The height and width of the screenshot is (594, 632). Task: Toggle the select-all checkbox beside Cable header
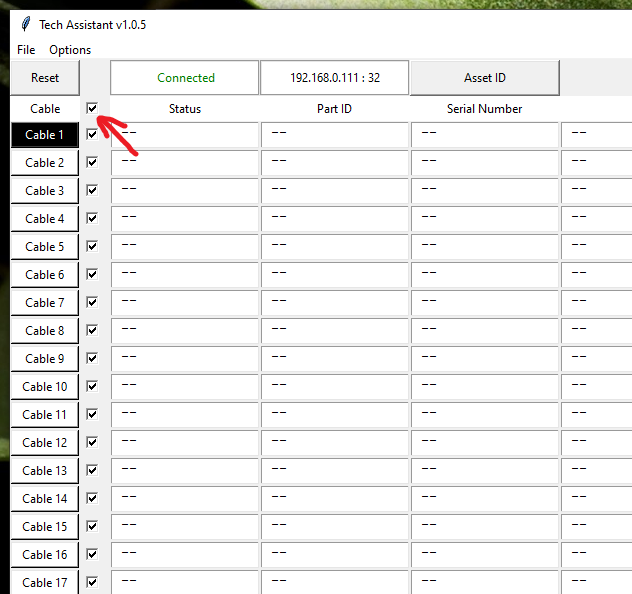tap(93, 108)
